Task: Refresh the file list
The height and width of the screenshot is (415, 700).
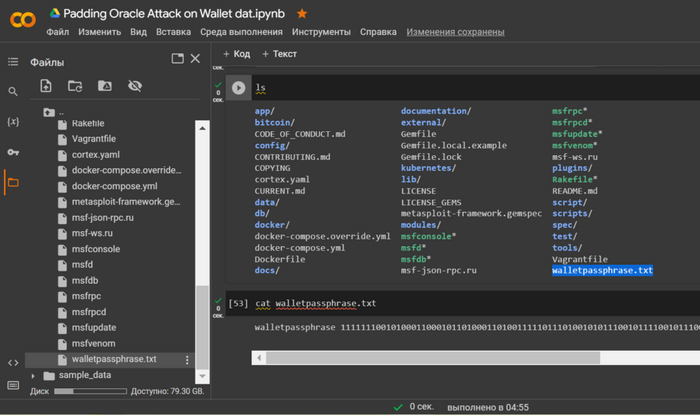Action: pyautogui.click(x=75, y=87)
